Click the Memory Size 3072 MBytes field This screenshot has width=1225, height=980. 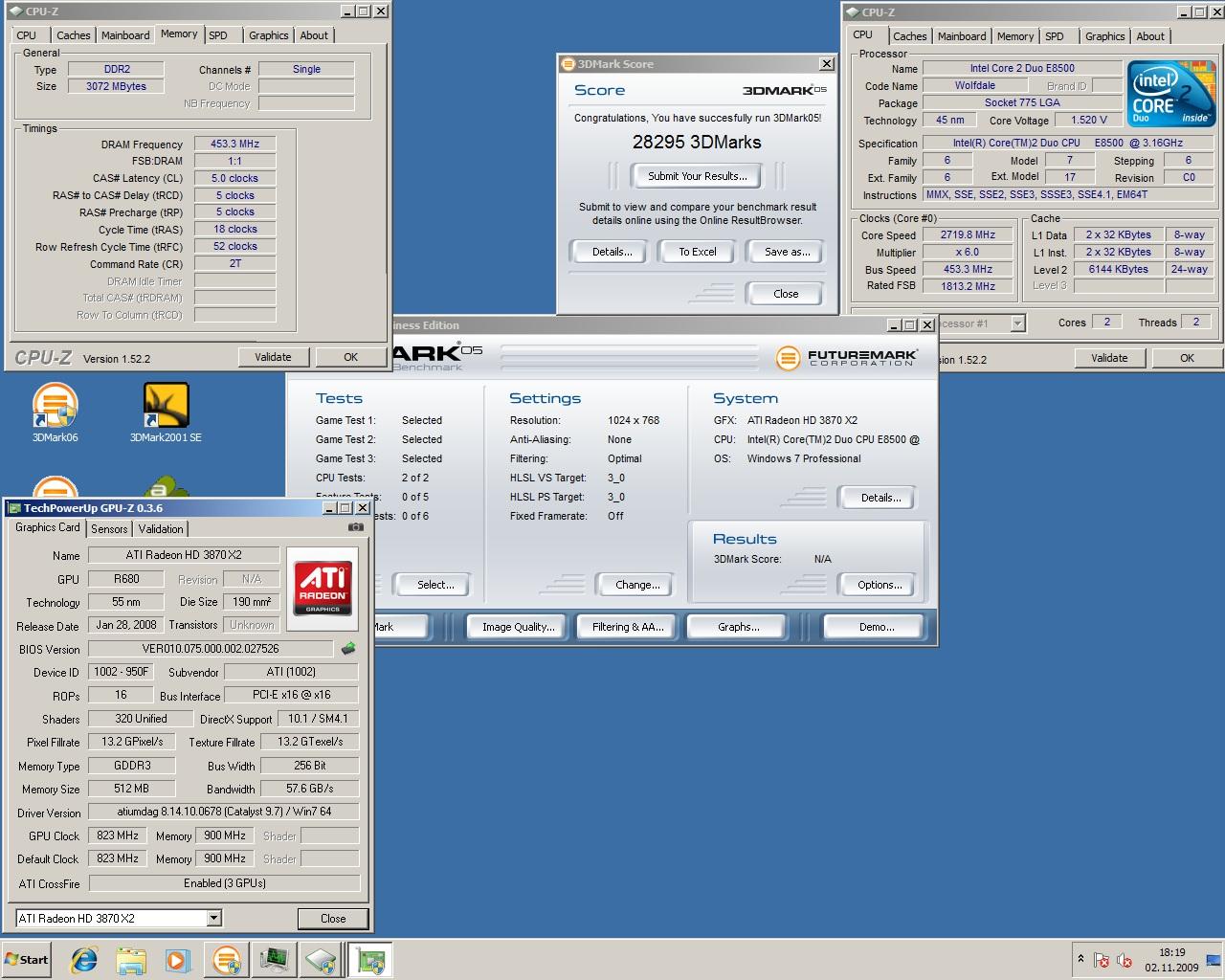tap(116, 86)
